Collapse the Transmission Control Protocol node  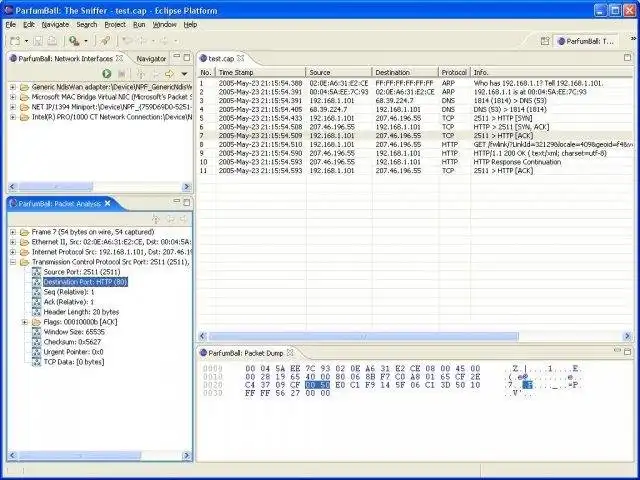pyautogui.click(x=13, y=262)
